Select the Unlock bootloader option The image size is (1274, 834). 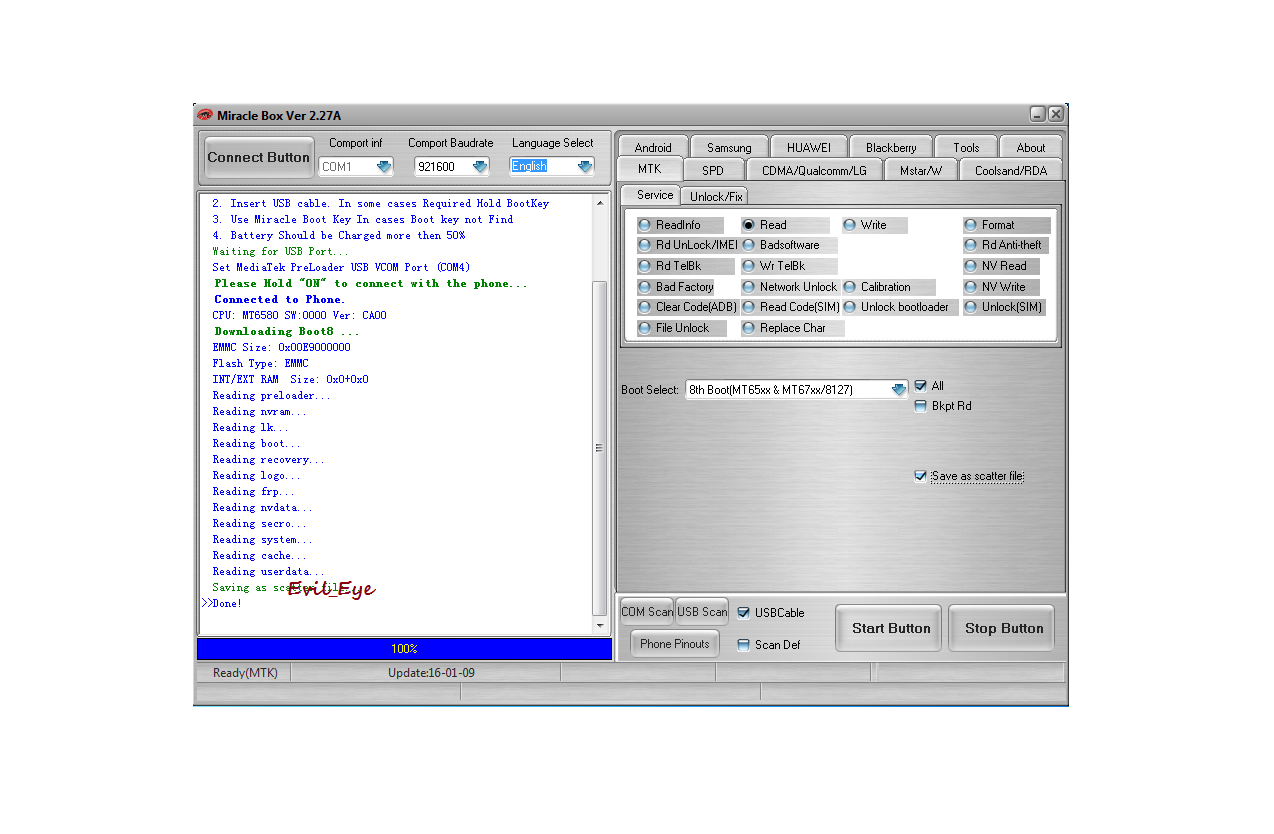click(898, 307)
